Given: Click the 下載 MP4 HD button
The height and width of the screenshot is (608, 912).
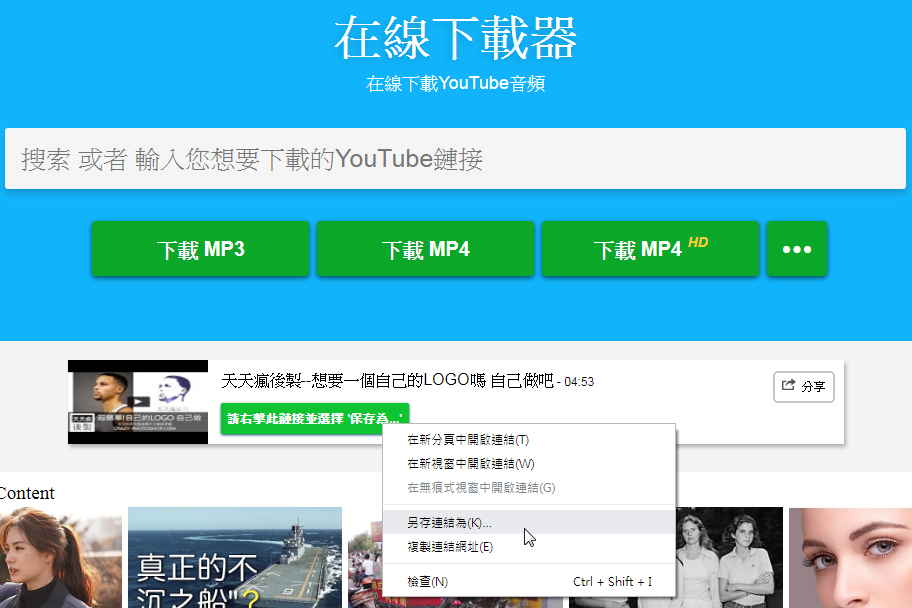Looking at the screenshot, I should pos(651,249).
